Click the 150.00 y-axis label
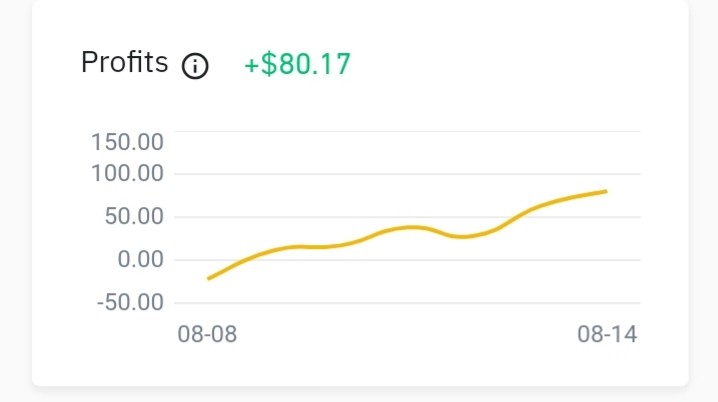The height and width of the screenshot is (402, 718). [x=127, y=142]
